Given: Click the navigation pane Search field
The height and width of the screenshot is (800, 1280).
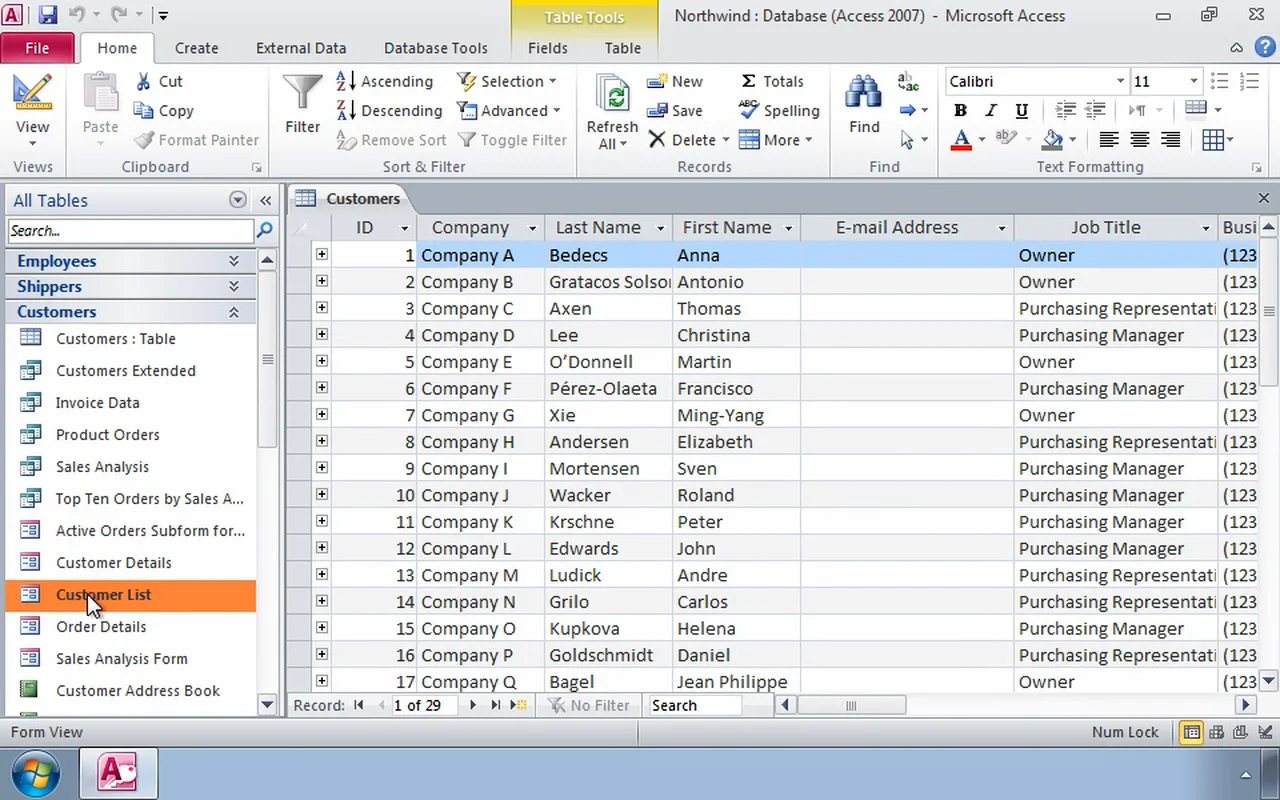Looking at the screenshot, I should click(130, 231).
